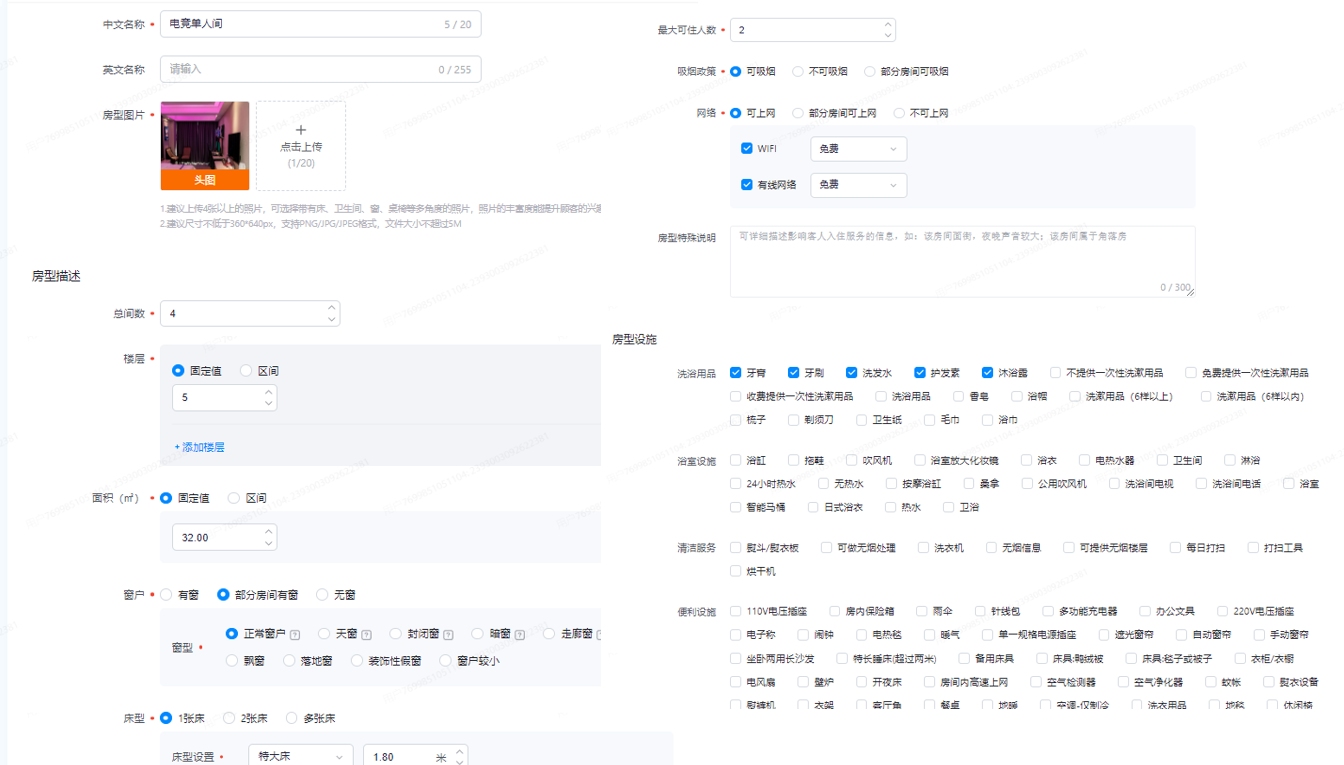1344x765 pixels.
Task: Uncheck the 沐浴露 checkbox
Action: pyautogui.click(x=988, y=373)
